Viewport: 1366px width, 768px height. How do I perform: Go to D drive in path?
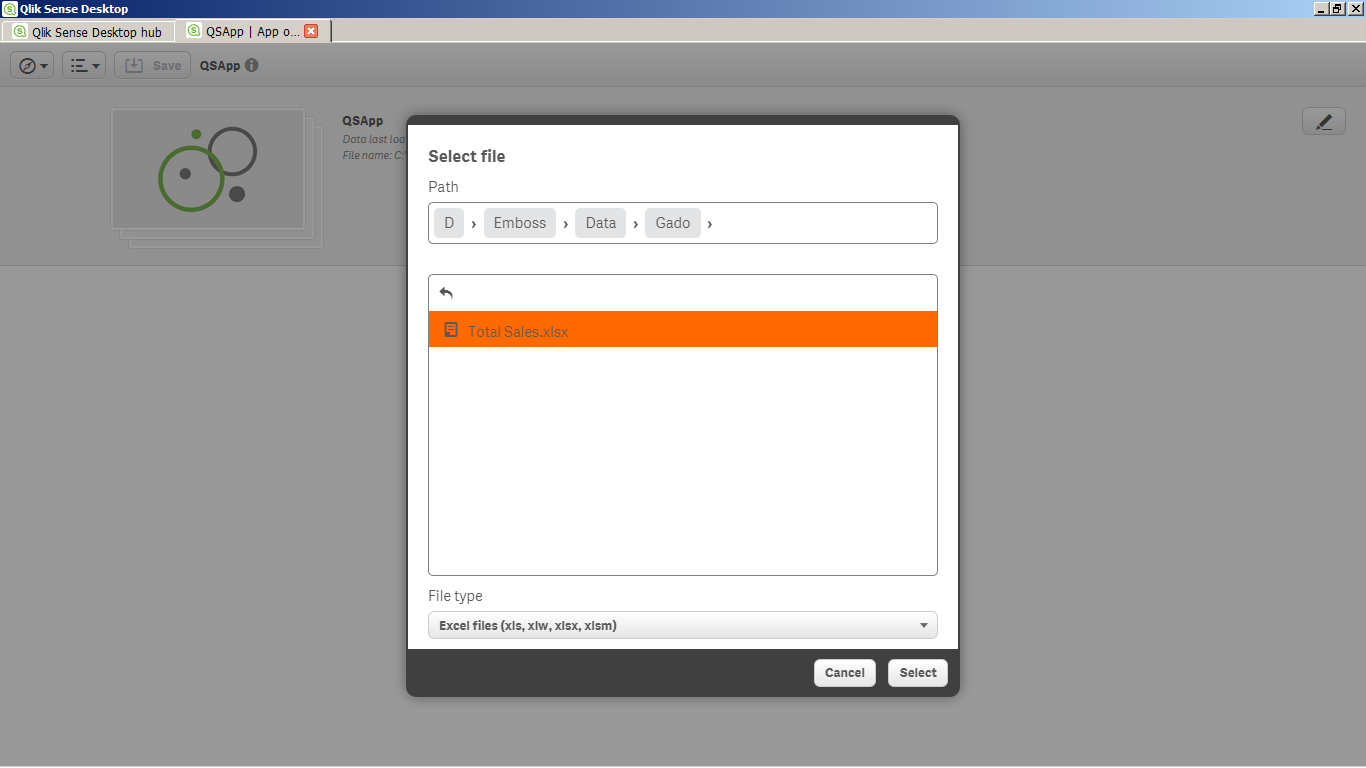click(x=449, y=223)
